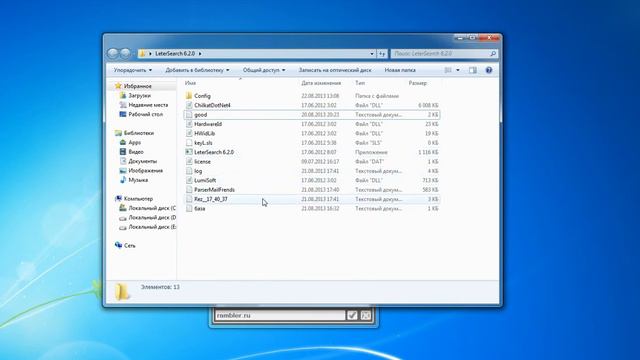Open Загрузки in the sidebar

click(140, 96)
